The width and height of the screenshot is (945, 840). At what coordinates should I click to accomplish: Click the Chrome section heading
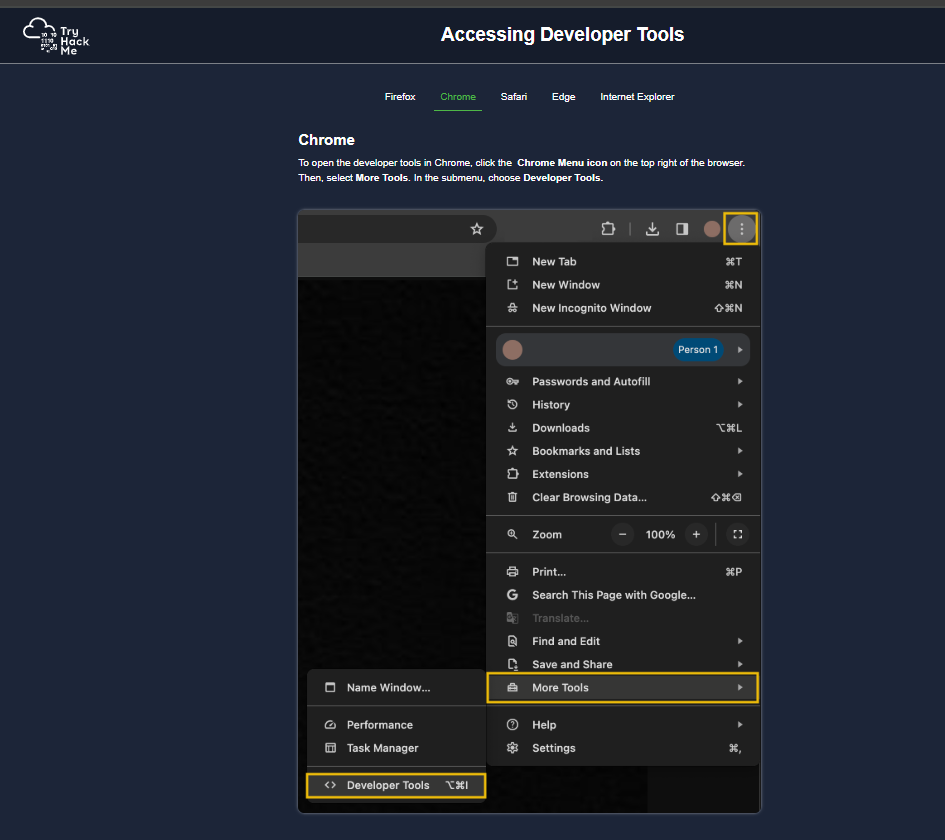pos(327,140)
